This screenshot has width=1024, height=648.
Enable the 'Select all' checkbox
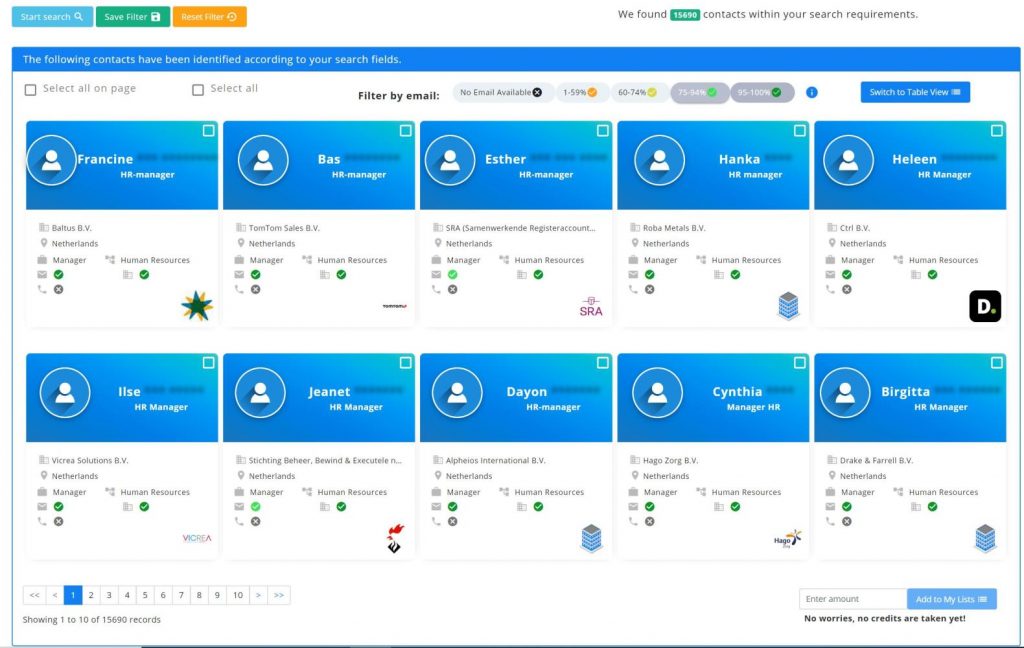[x=198, y=90]
